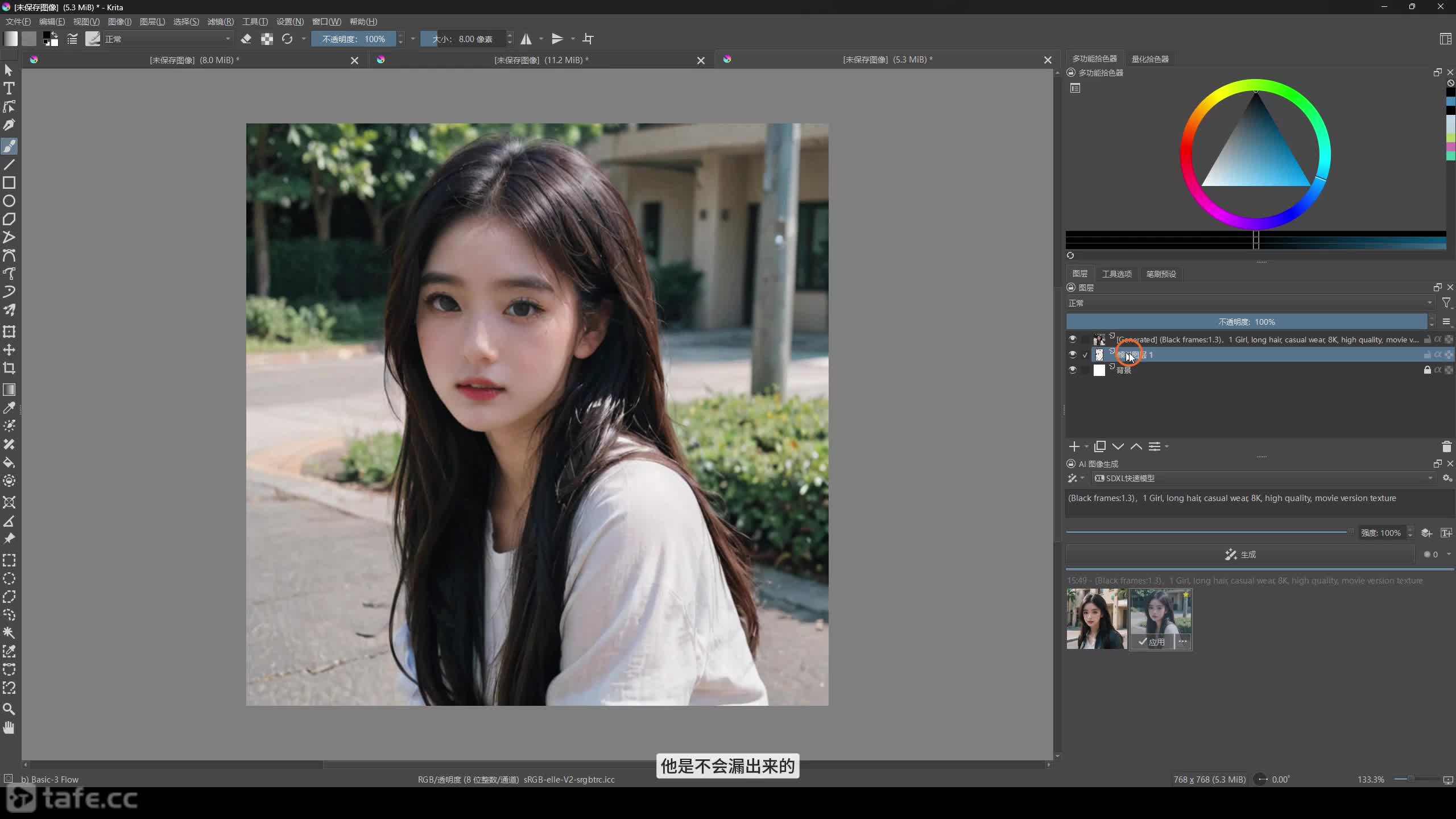Click the wrap-around mode icon
Screen dimensions: 1456x819
pos(589,39)
